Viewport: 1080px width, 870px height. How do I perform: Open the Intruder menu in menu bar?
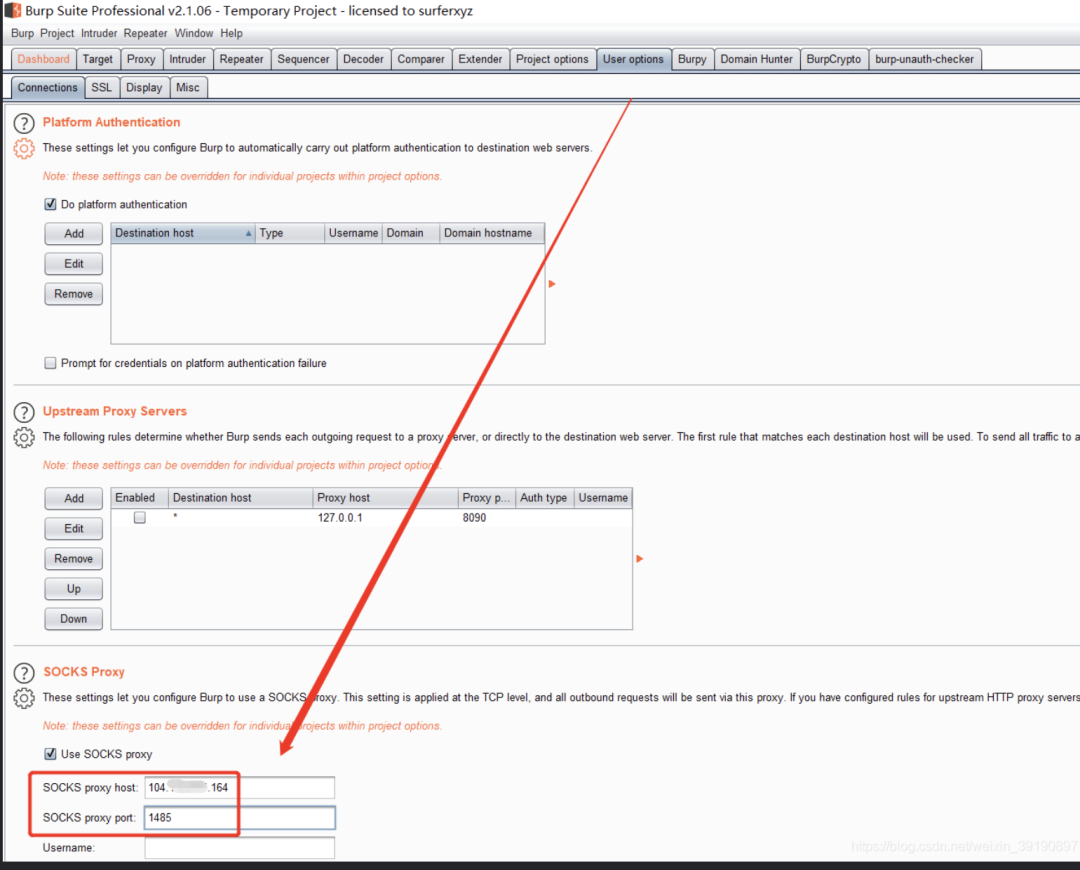[99, 33]
